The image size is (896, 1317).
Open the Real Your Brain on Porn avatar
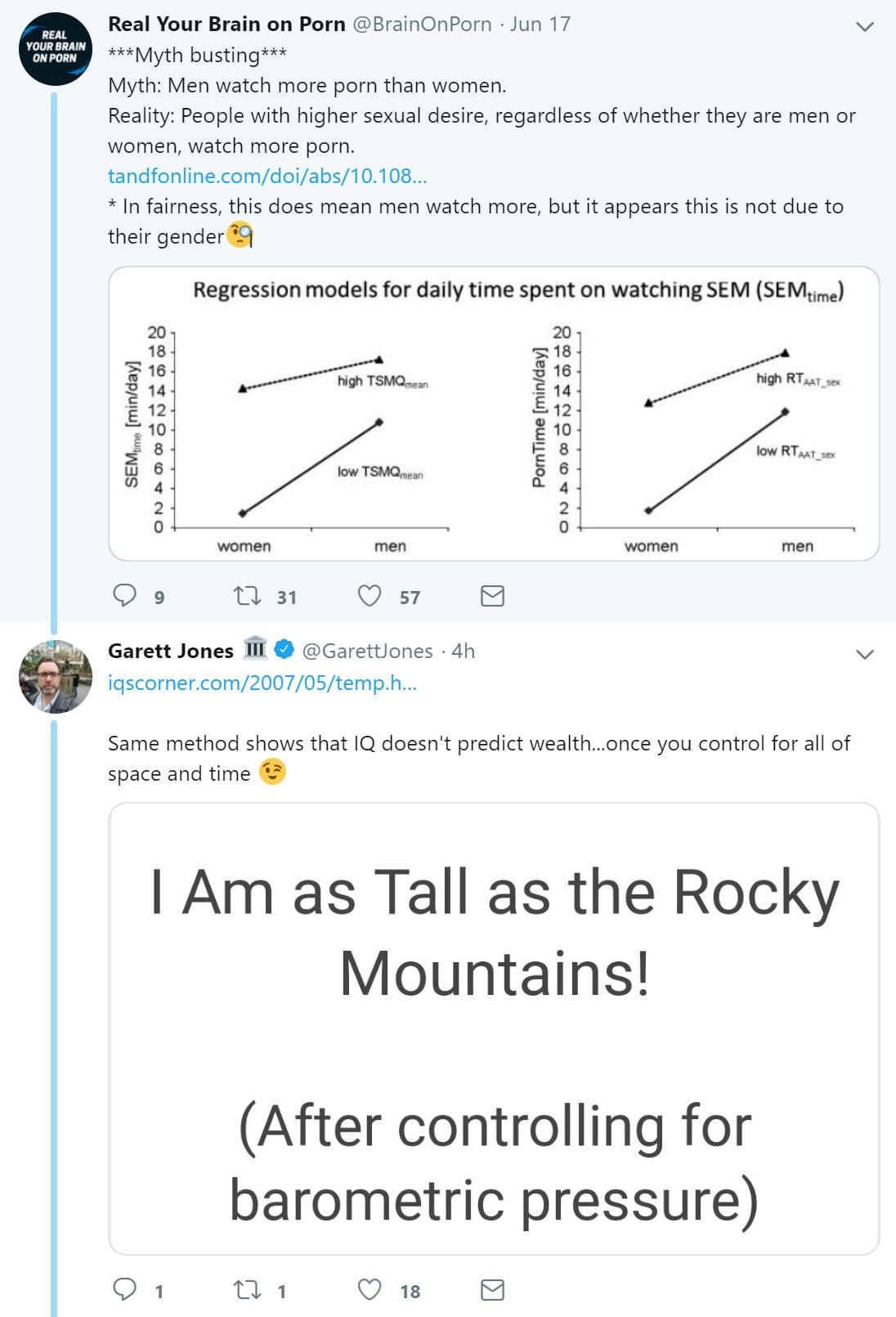pyautogui.click(x=56, y=49)
